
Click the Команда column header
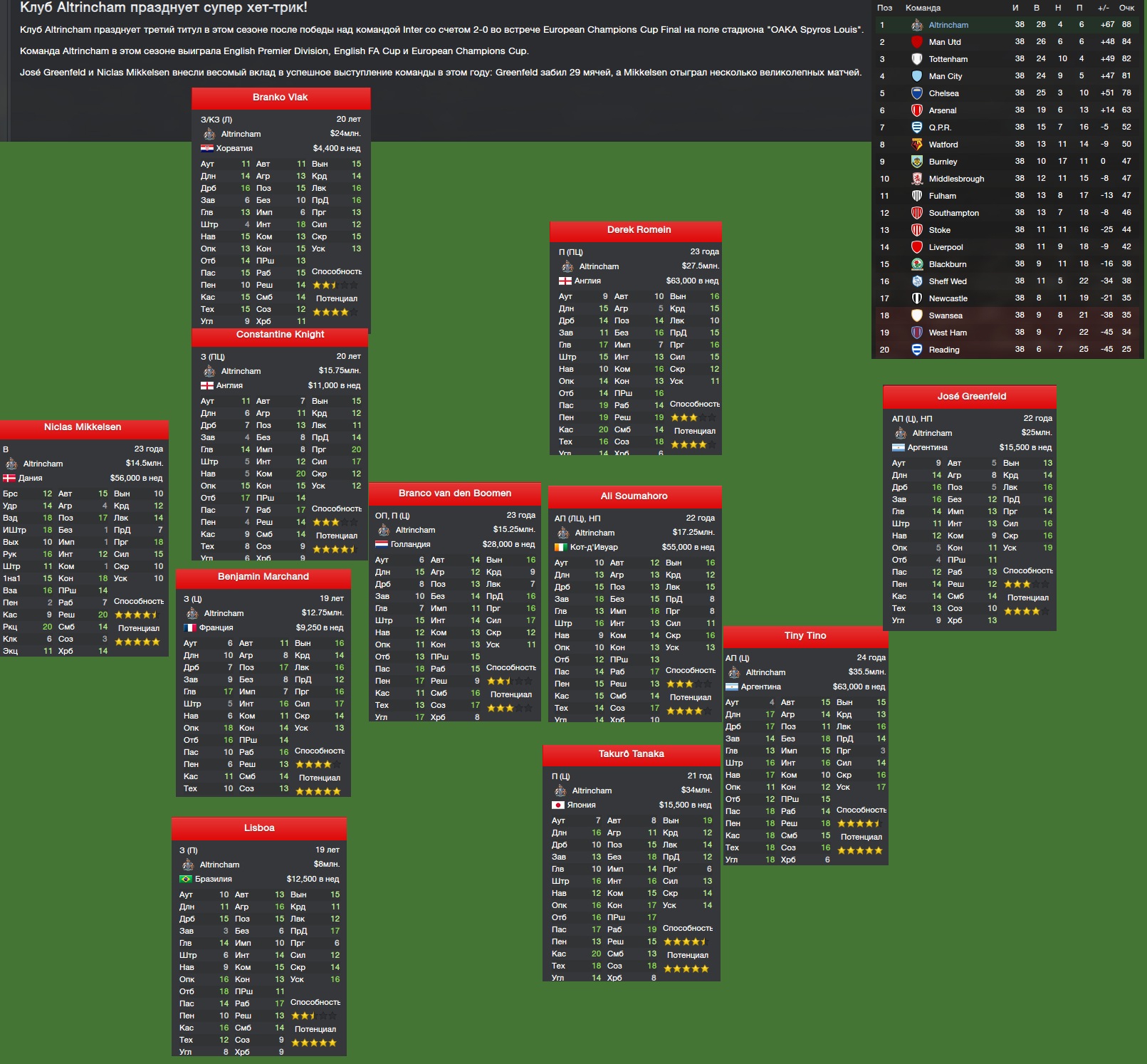pyautogui.click(x=923, y=8)
